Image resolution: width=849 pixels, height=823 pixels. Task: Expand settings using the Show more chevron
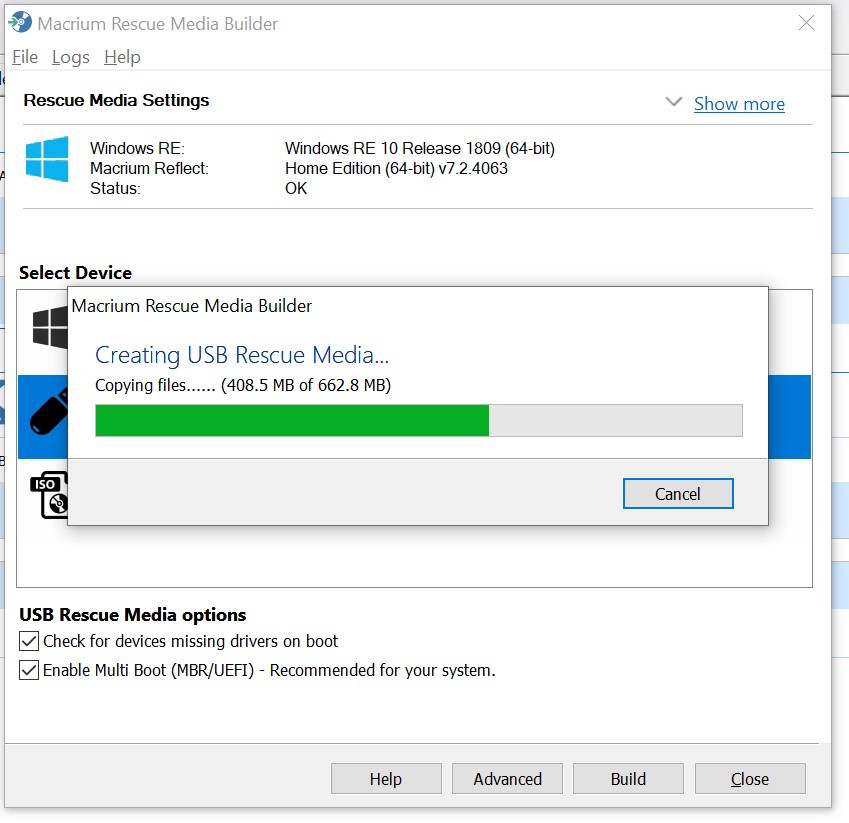click(674, 101)
